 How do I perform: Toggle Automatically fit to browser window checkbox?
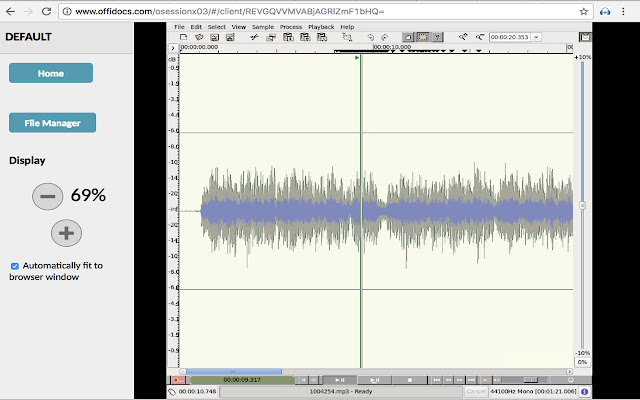(14, 266)
